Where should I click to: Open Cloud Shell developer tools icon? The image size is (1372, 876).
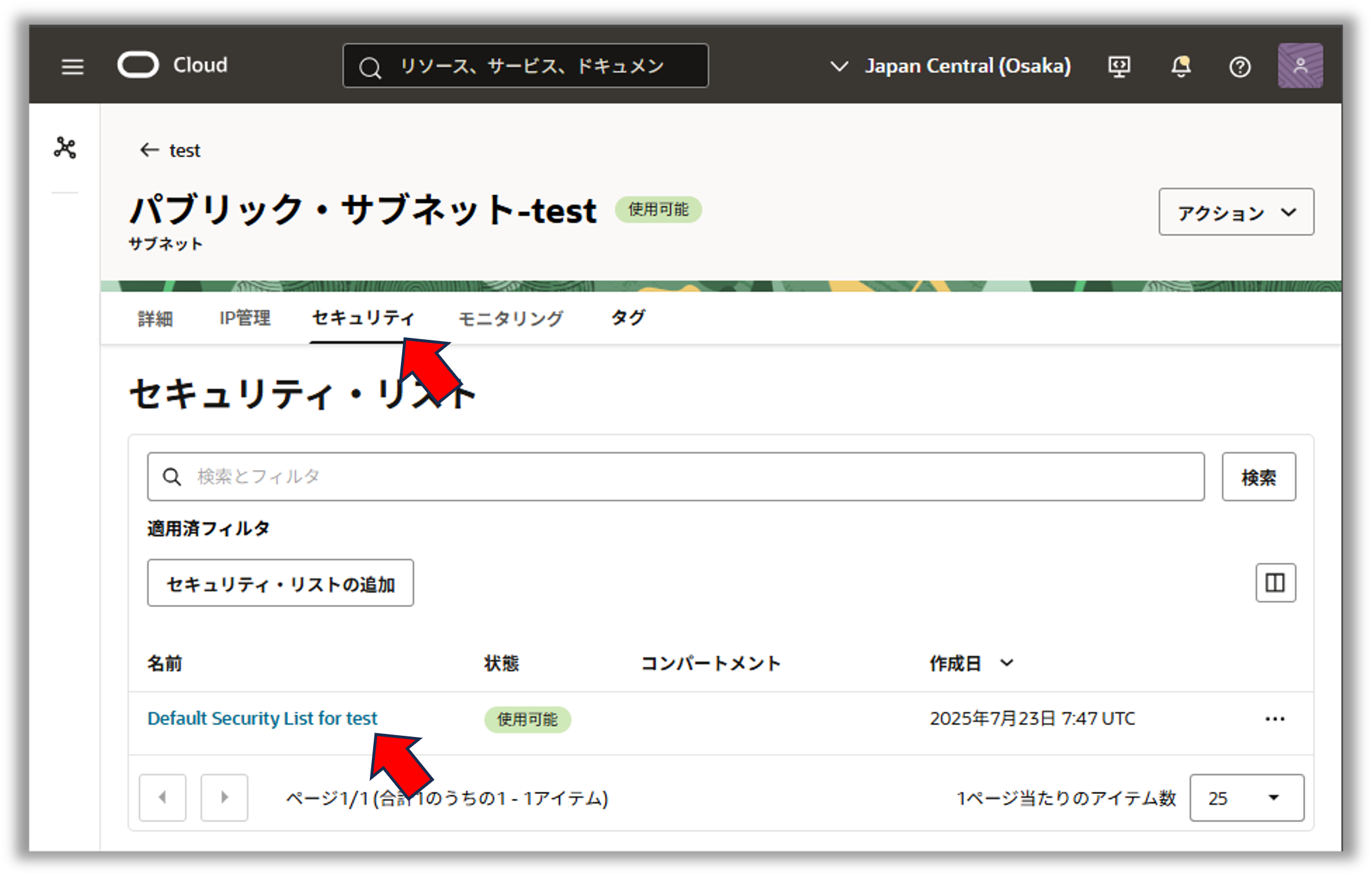[x=1119, y=66]
